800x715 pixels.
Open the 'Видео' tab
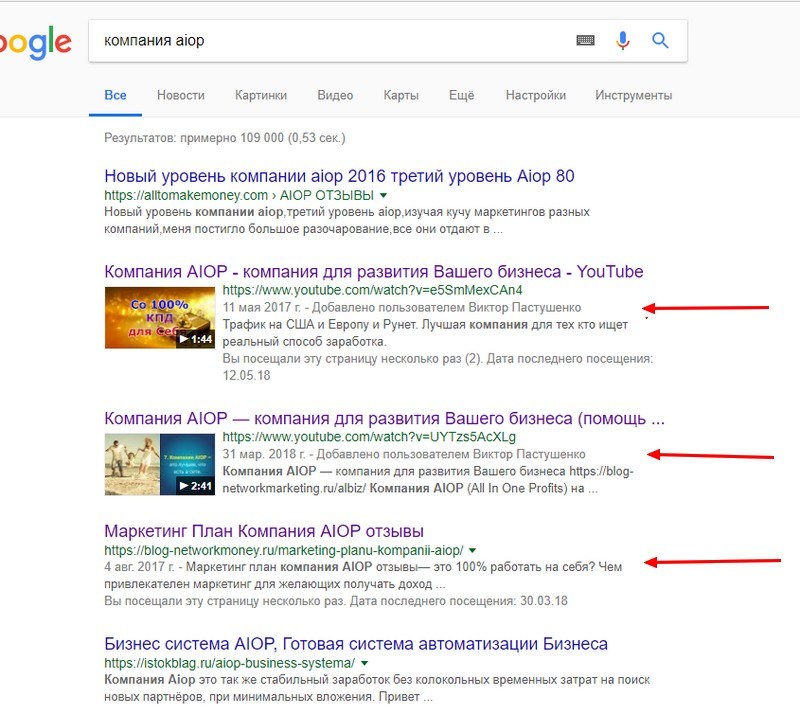(335, 95)
